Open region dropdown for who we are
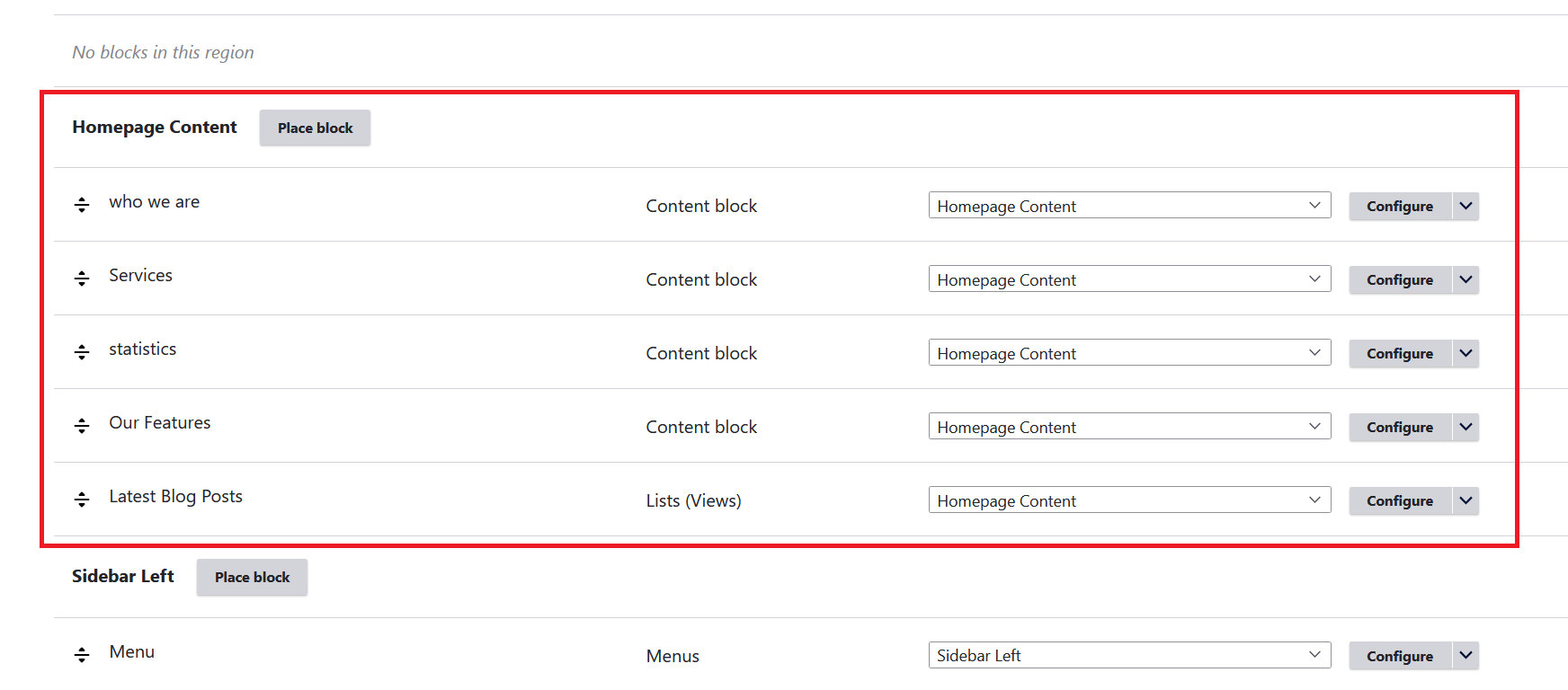Image resolution: width=1568 pixels, height=690 pixels. tap(1128, 206)
